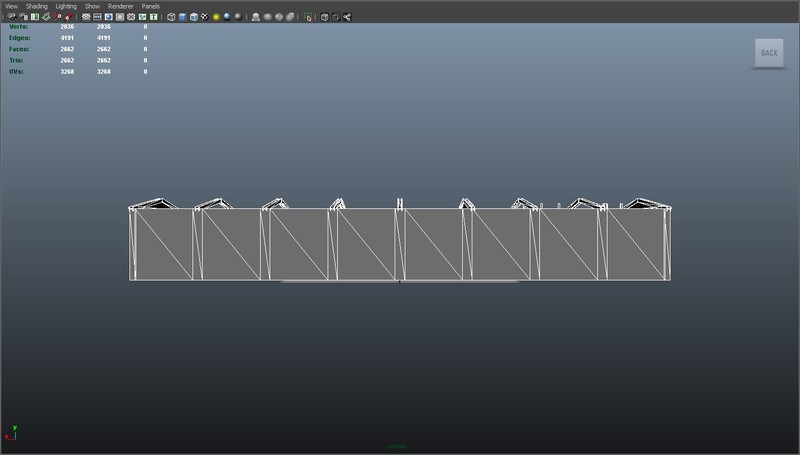
Task: Click the BACK view cube button
Action: [x=768, y=53]
